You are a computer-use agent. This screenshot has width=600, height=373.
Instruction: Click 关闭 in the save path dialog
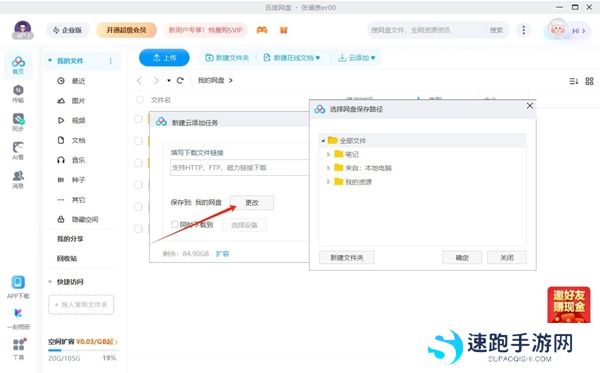click(507, 258)
